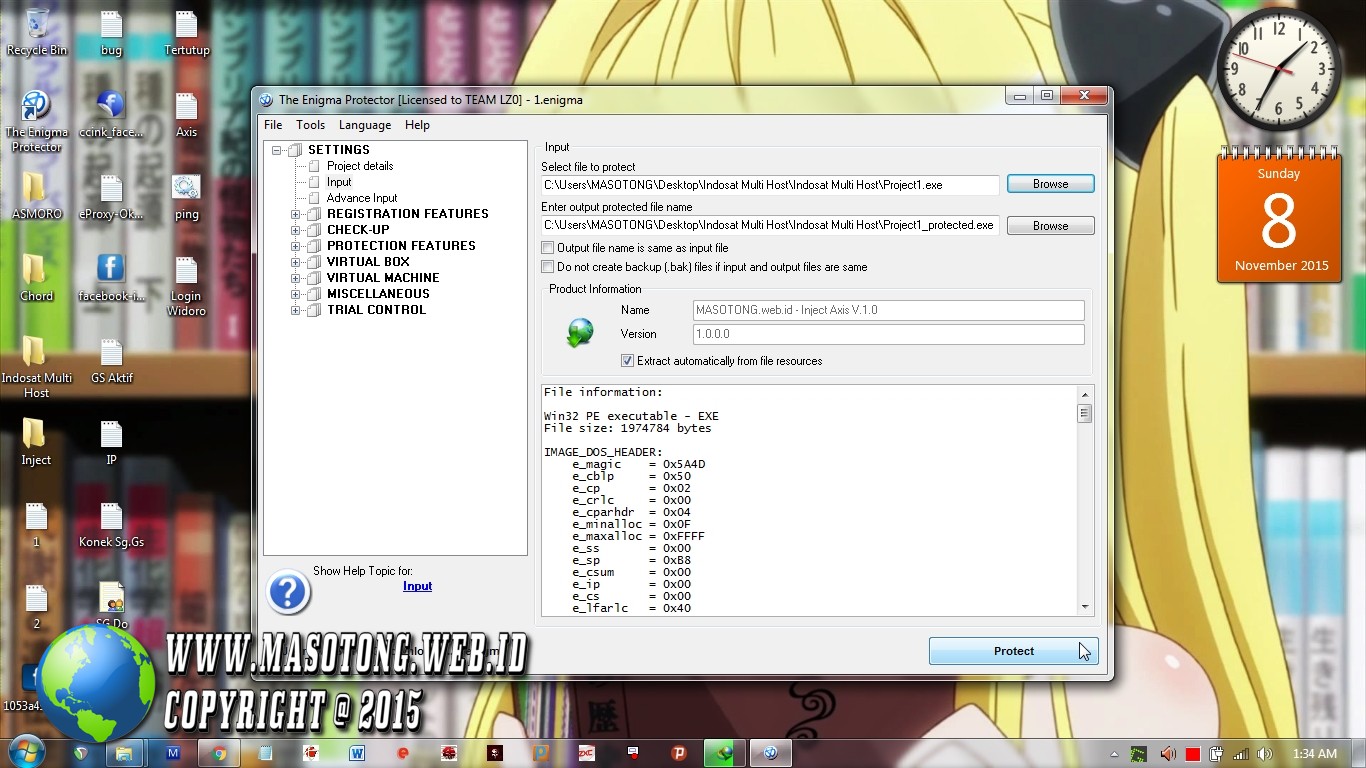Open the Chord folder on desktop
This screenshot has height=768, width=1366.
[37, 277]
